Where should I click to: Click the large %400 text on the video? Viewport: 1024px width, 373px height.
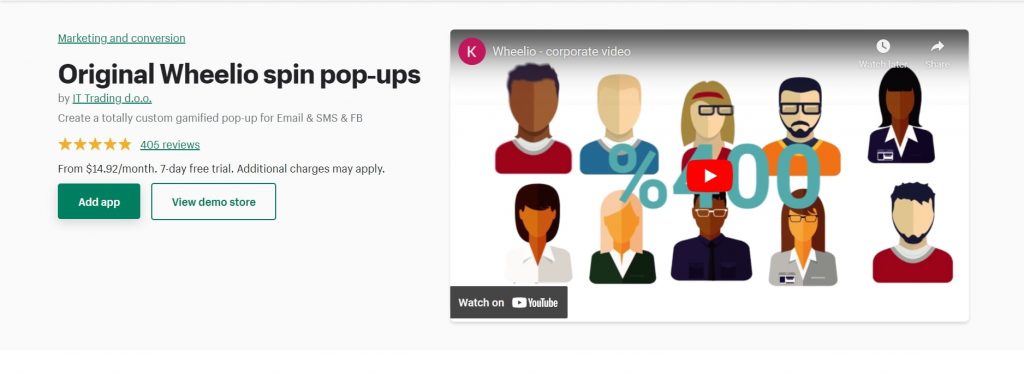(x=716, y=175)
